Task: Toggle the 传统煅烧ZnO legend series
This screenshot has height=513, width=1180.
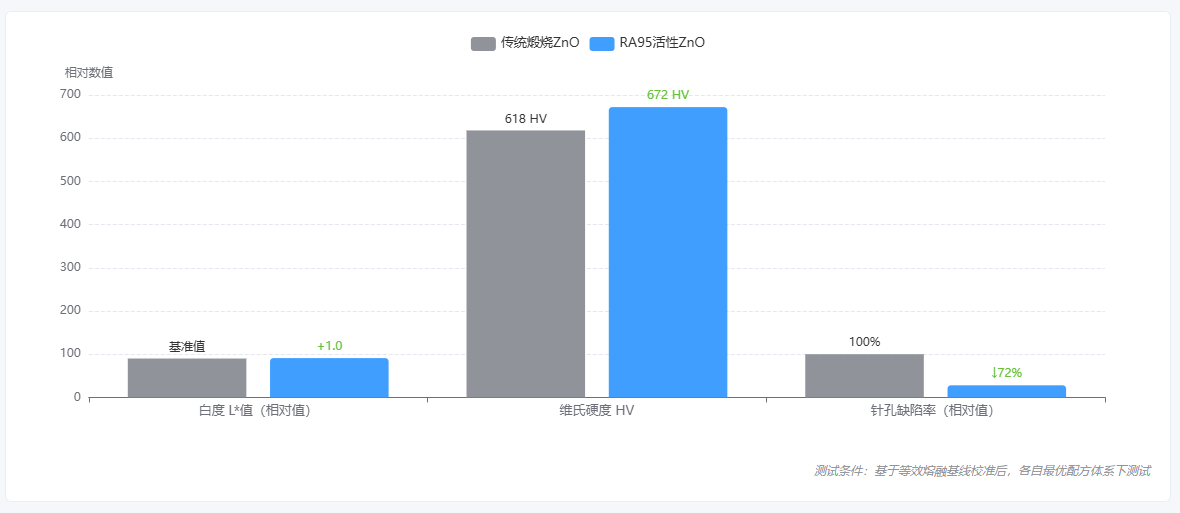Action: tap(525, 43)
